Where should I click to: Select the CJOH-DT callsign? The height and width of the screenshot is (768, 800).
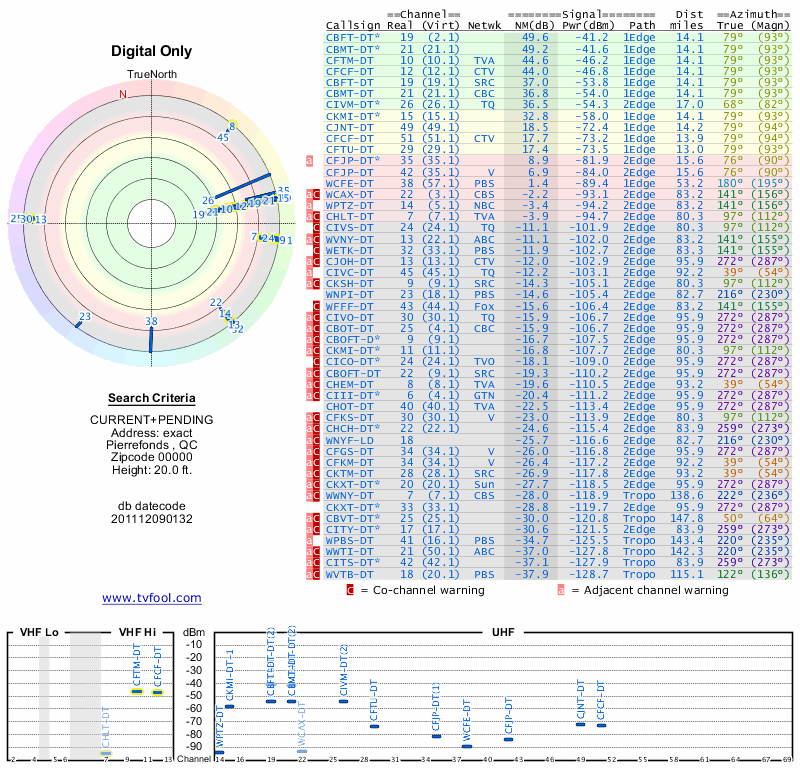349,261
